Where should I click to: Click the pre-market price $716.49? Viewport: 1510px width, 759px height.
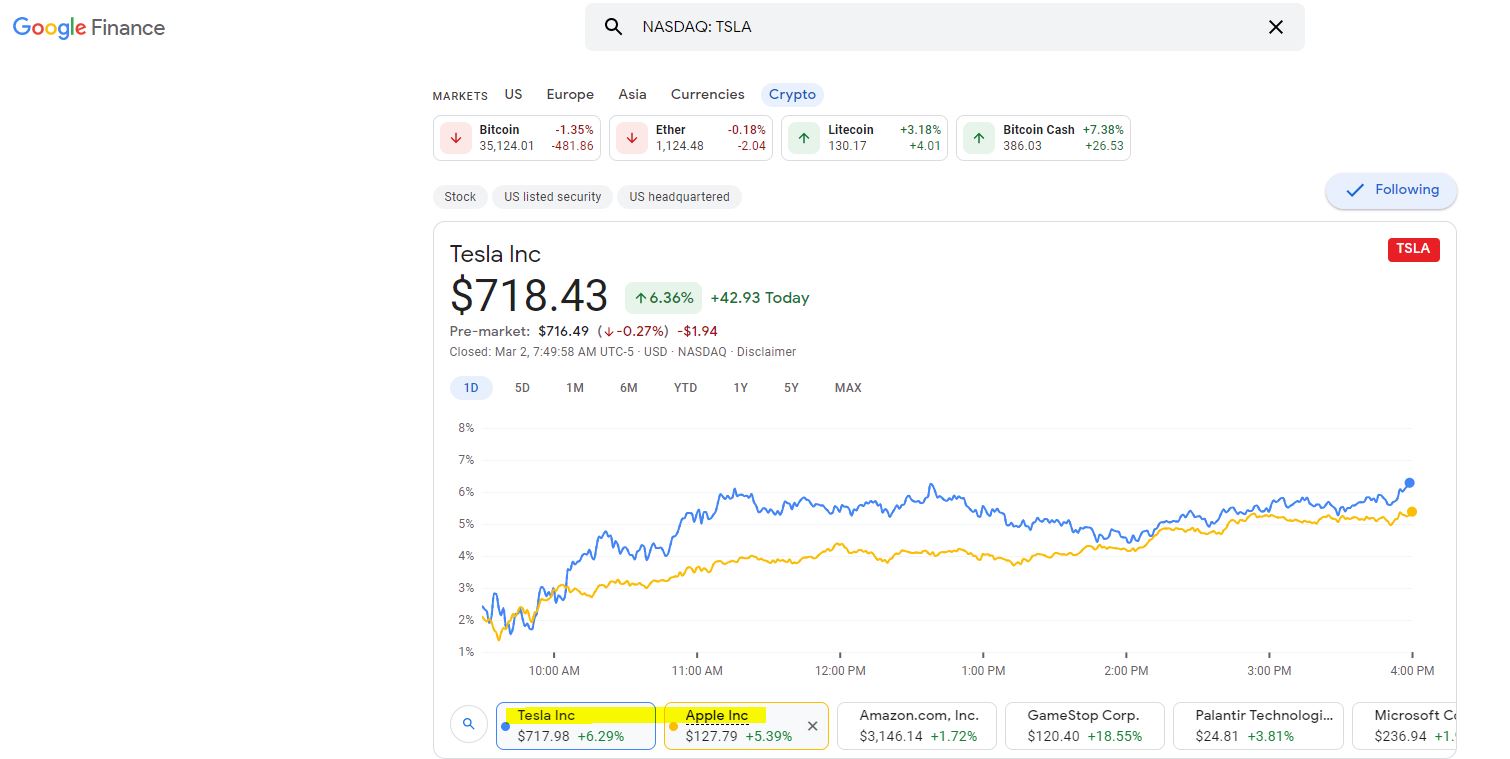click(x=564, y=331)
